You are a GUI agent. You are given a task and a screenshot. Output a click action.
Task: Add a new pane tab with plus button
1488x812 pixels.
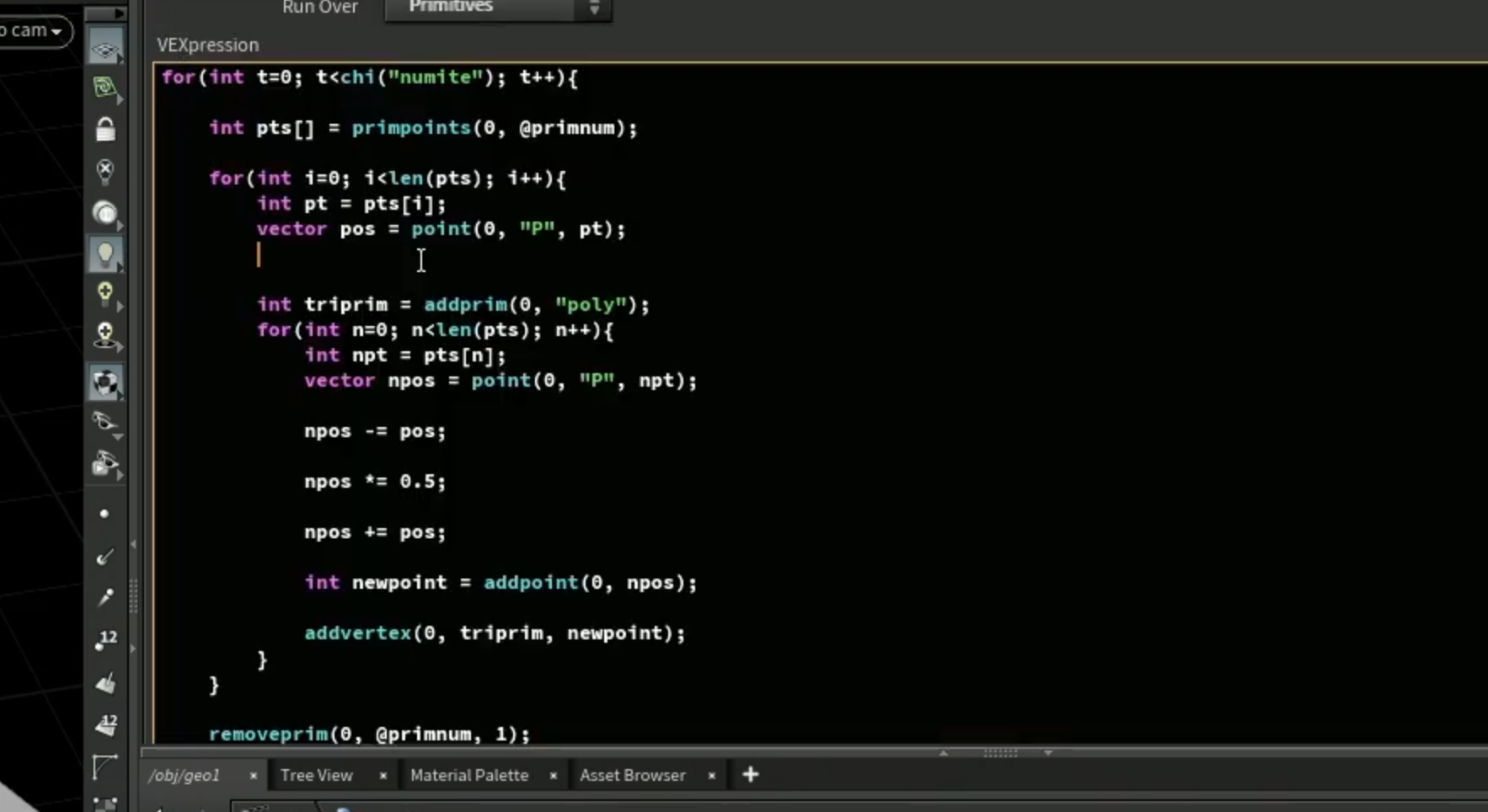pyautogui.click(x=751, y=774)
